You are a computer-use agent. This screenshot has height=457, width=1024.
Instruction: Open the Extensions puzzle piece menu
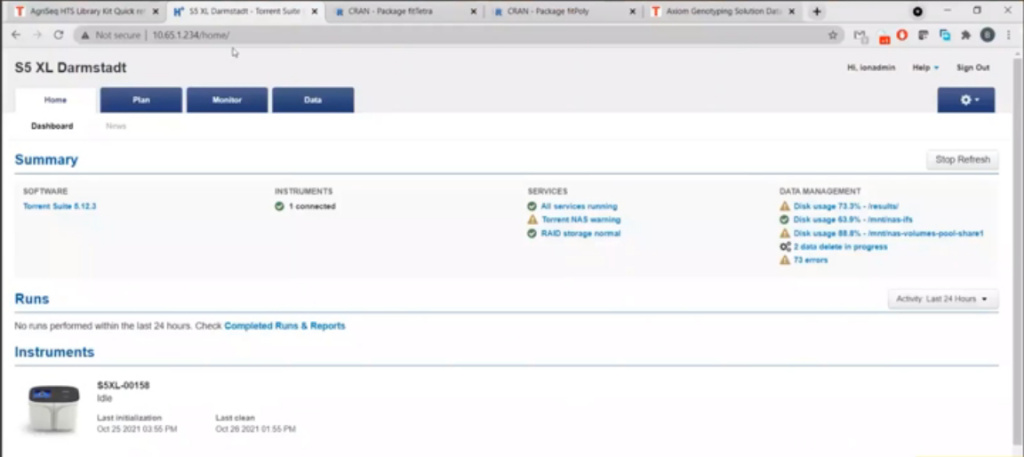point(966,35)
